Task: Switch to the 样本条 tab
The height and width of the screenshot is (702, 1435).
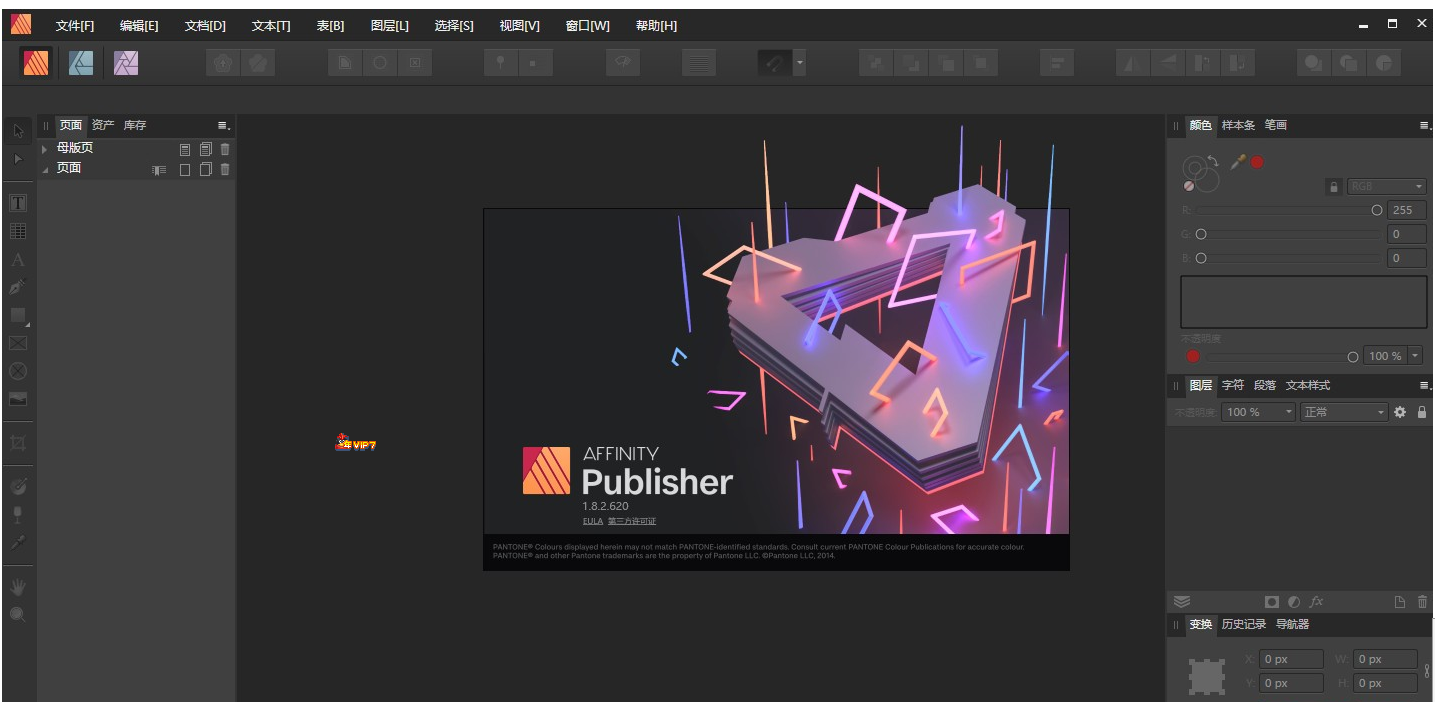Action: click(1238, 125)
